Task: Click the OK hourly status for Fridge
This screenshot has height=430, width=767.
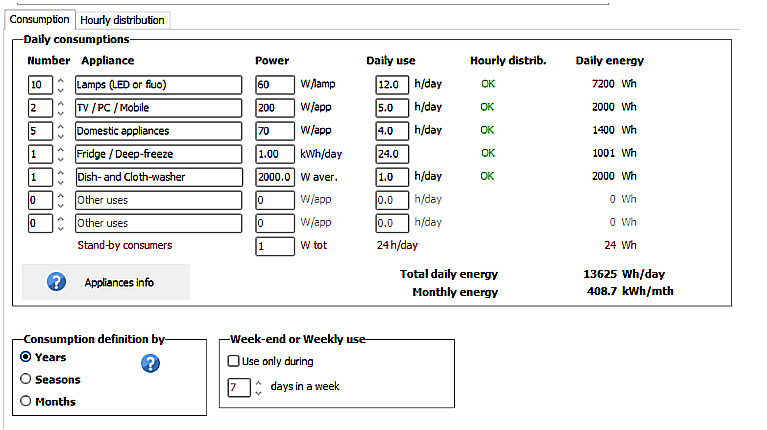Action: pyautogui.click(x=488, y=153)
